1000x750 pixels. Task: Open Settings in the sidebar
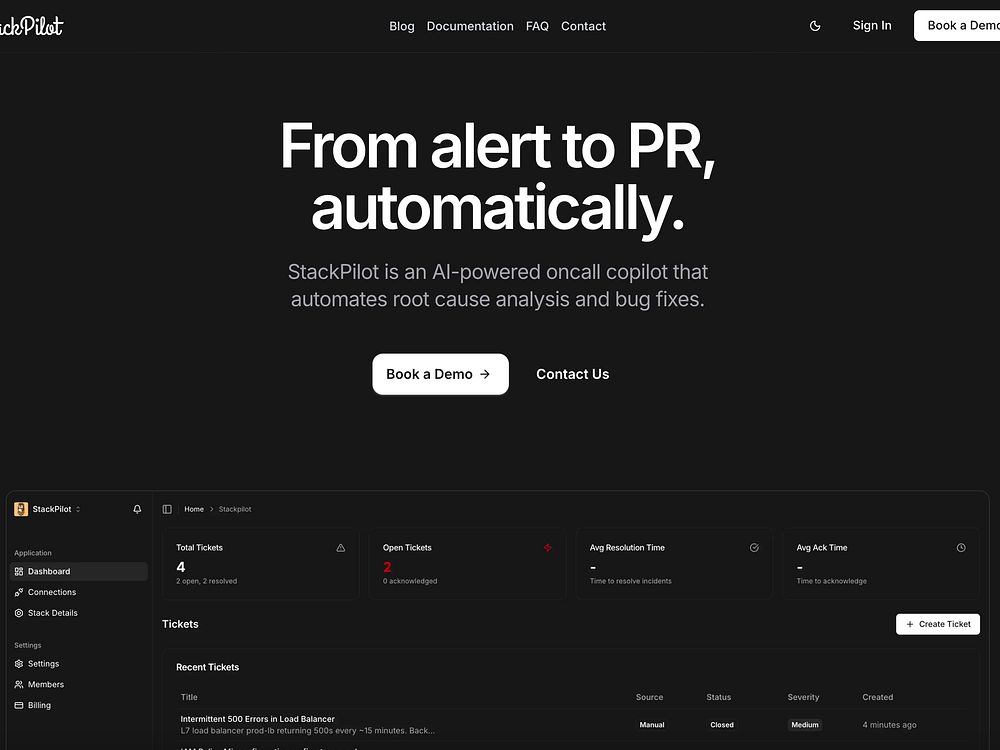pos(79,664)
